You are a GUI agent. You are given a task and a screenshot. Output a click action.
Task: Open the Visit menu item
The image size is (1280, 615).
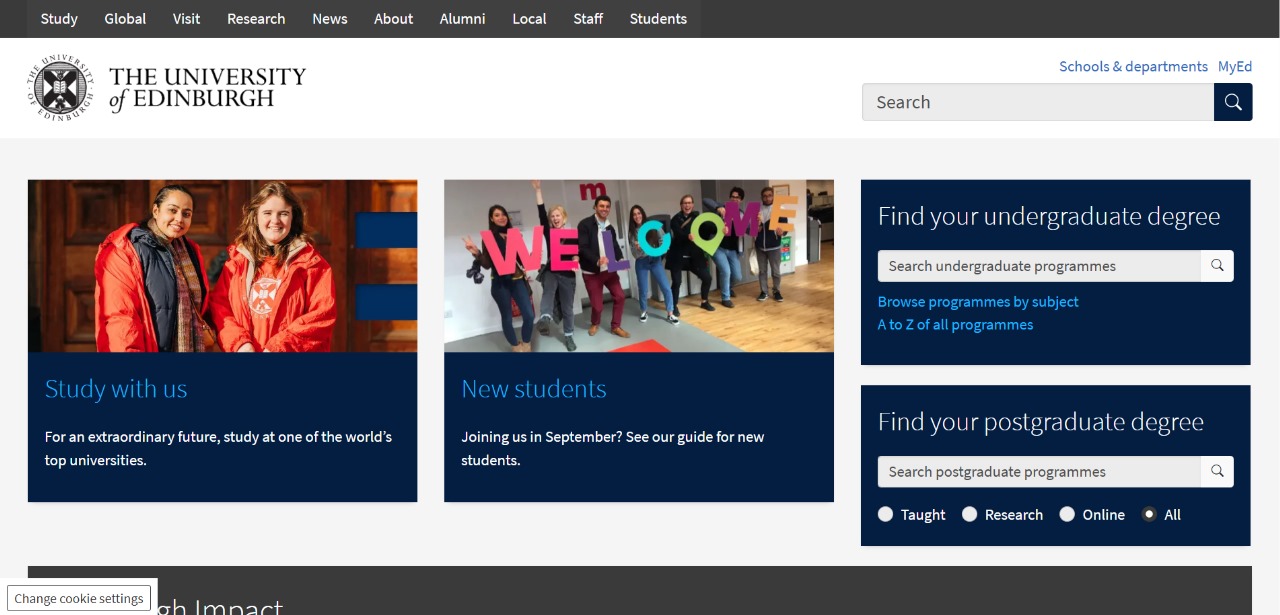pyautogui.click(x=186, y=19)
